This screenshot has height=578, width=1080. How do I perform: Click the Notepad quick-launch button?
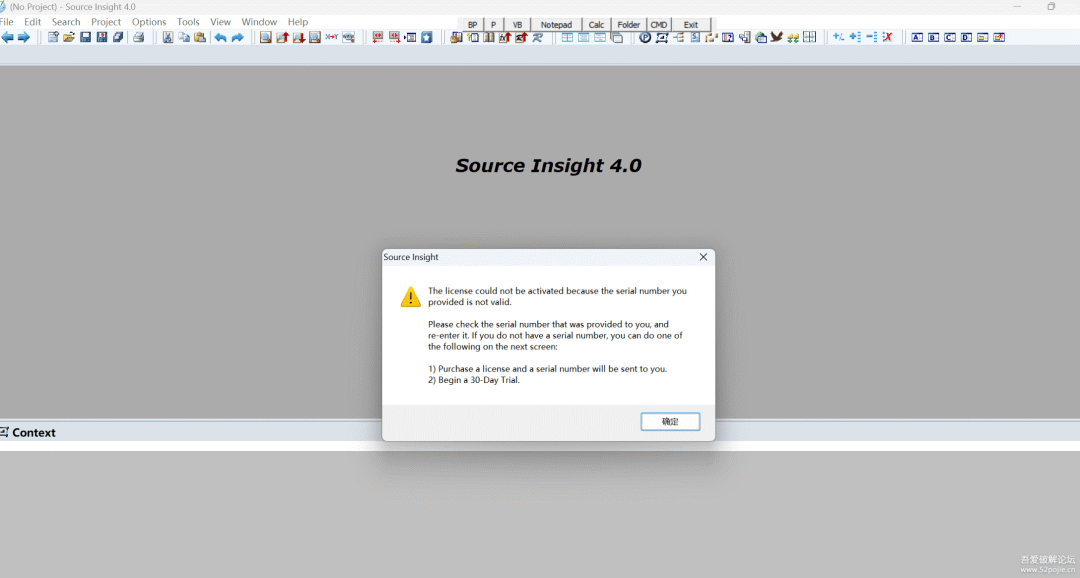click(556, 25)
